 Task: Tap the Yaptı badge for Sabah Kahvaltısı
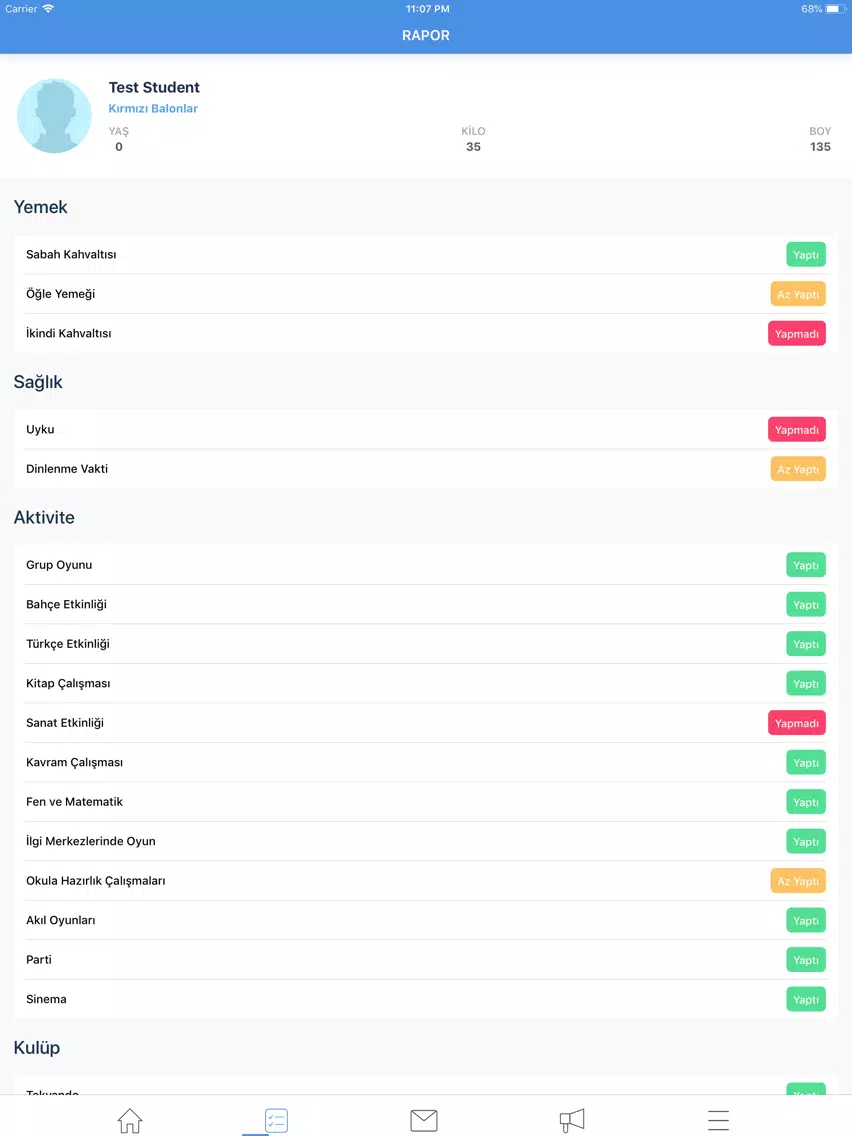click(x=806, y=254)
